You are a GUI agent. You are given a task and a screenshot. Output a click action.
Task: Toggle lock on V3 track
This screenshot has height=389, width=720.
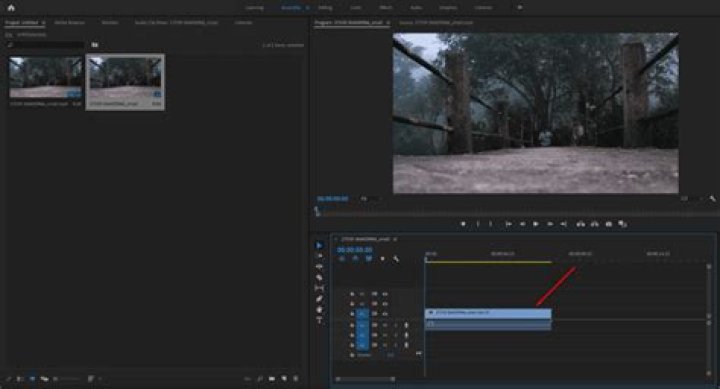(x=352, y=294)
